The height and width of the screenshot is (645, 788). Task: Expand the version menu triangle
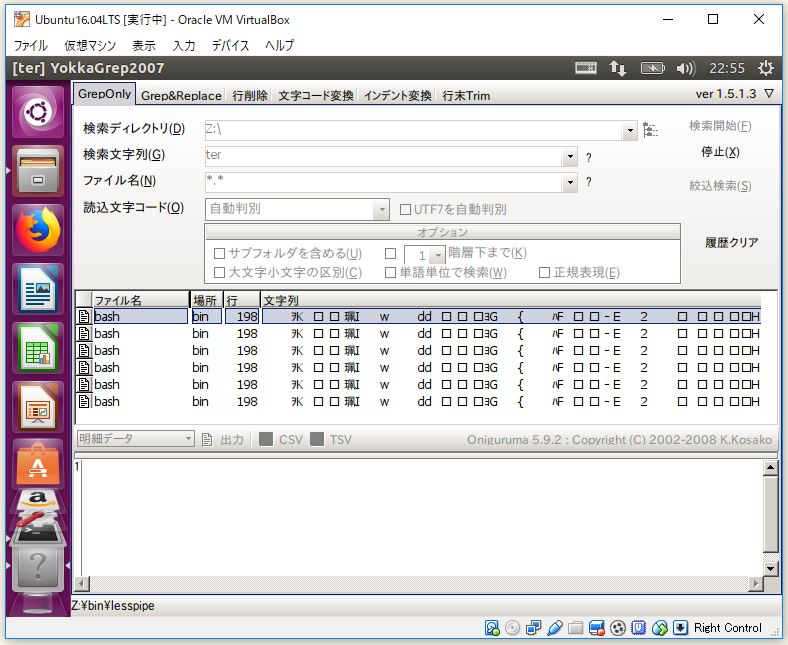pyautogui.click(x=769, y=94)
